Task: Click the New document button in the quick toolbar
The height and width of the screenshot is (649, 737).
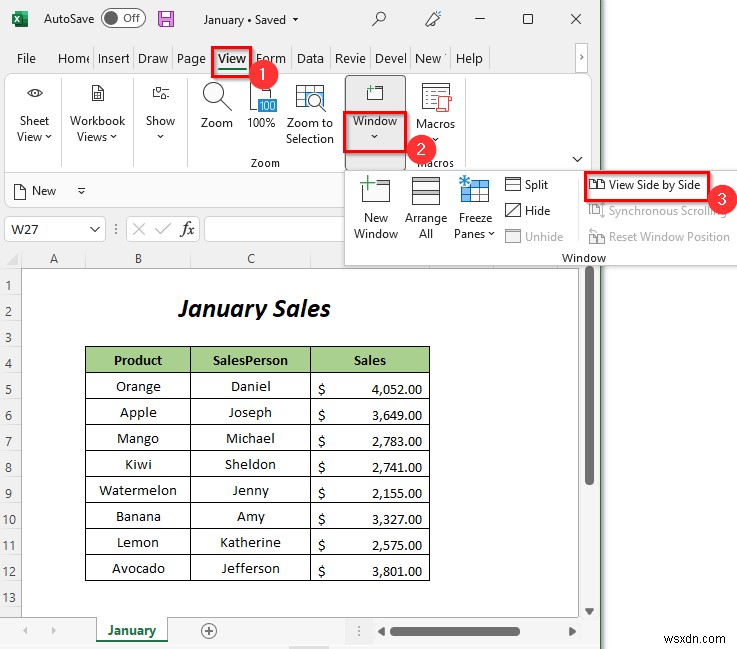Action: tap(35, 191)
